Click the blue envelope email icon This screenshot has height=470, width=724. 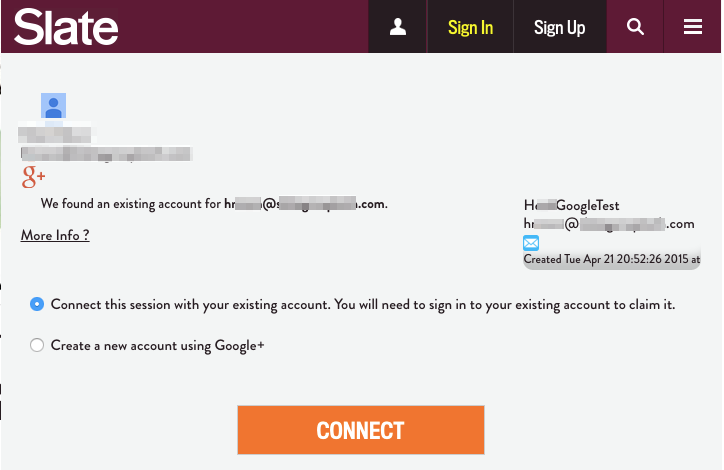[x=531, y=243]
